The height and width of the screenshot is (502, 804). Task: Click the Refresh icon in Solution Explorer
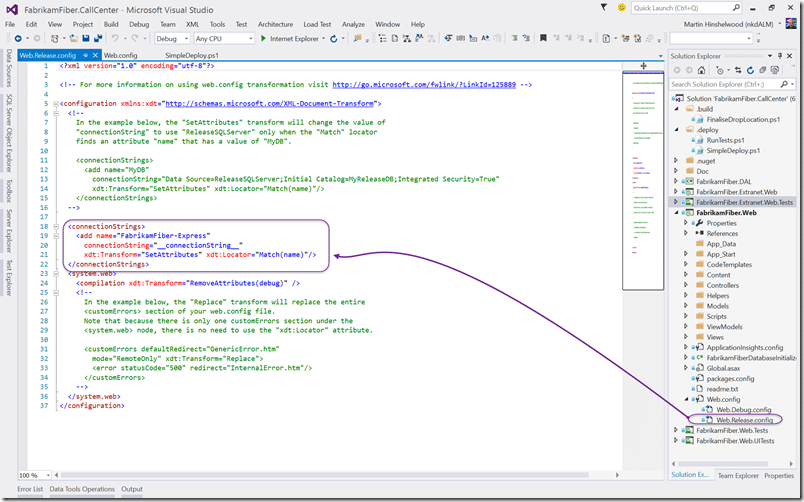(750, 70)
